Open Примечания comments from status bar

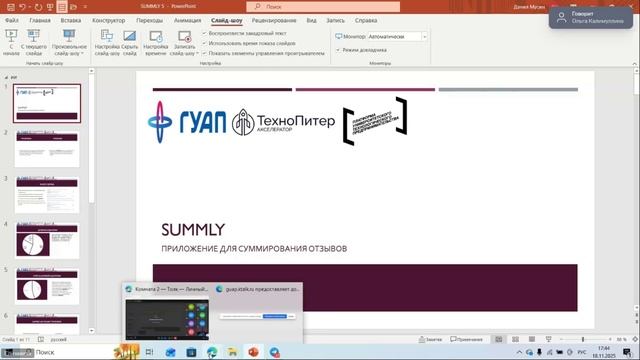click(x=467, y=339)
